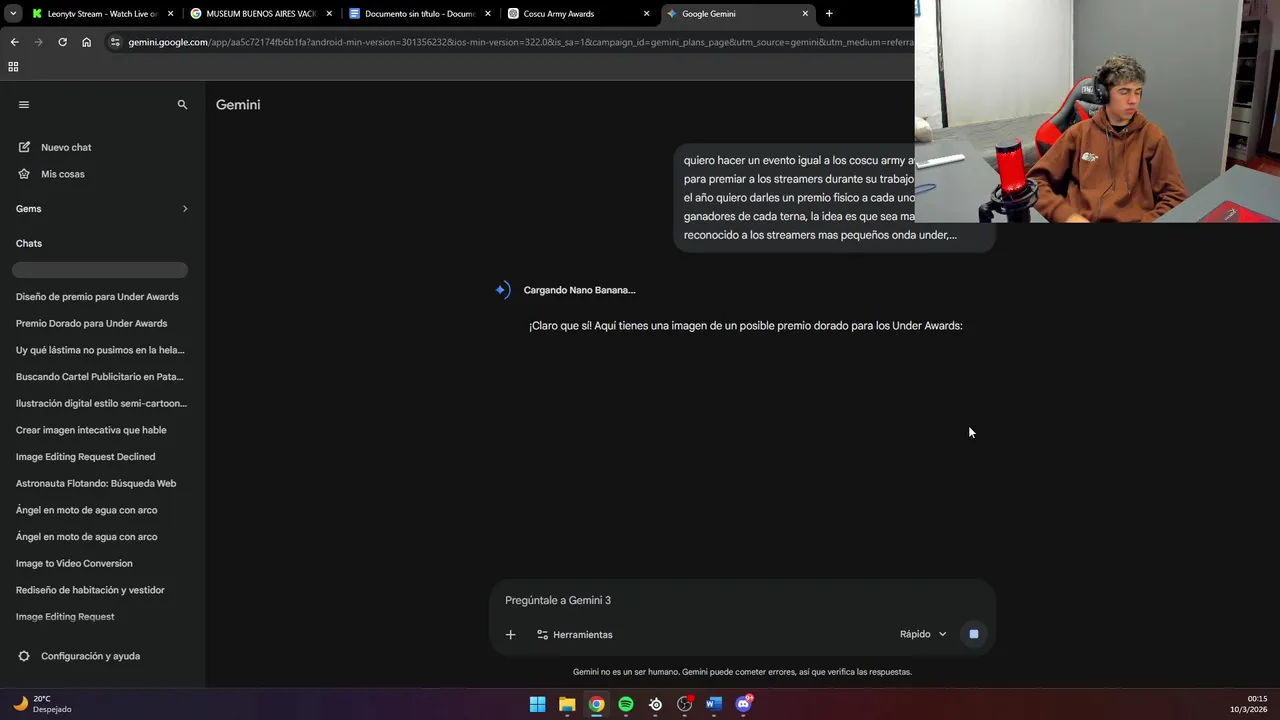The image size is (1280, 720).
Task: Open chat 'Buscando Cartel Publicitario en Pata...'
Action: (100, 377)
